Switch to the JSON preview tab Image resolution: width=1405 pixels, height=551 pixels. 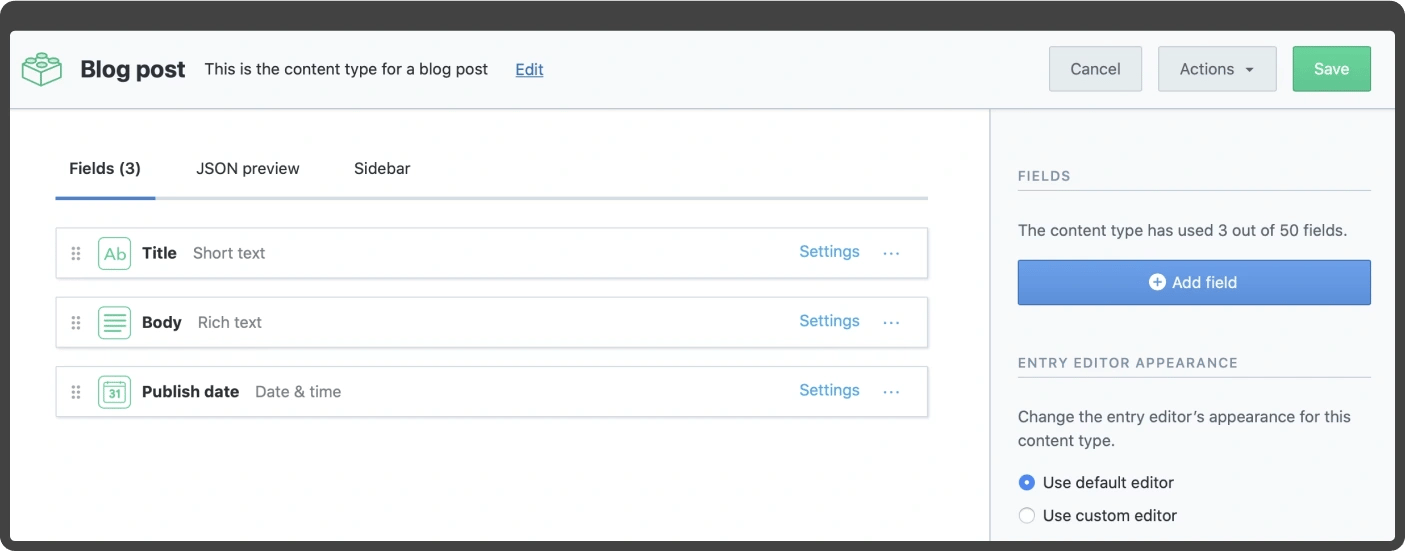[248, 168]
